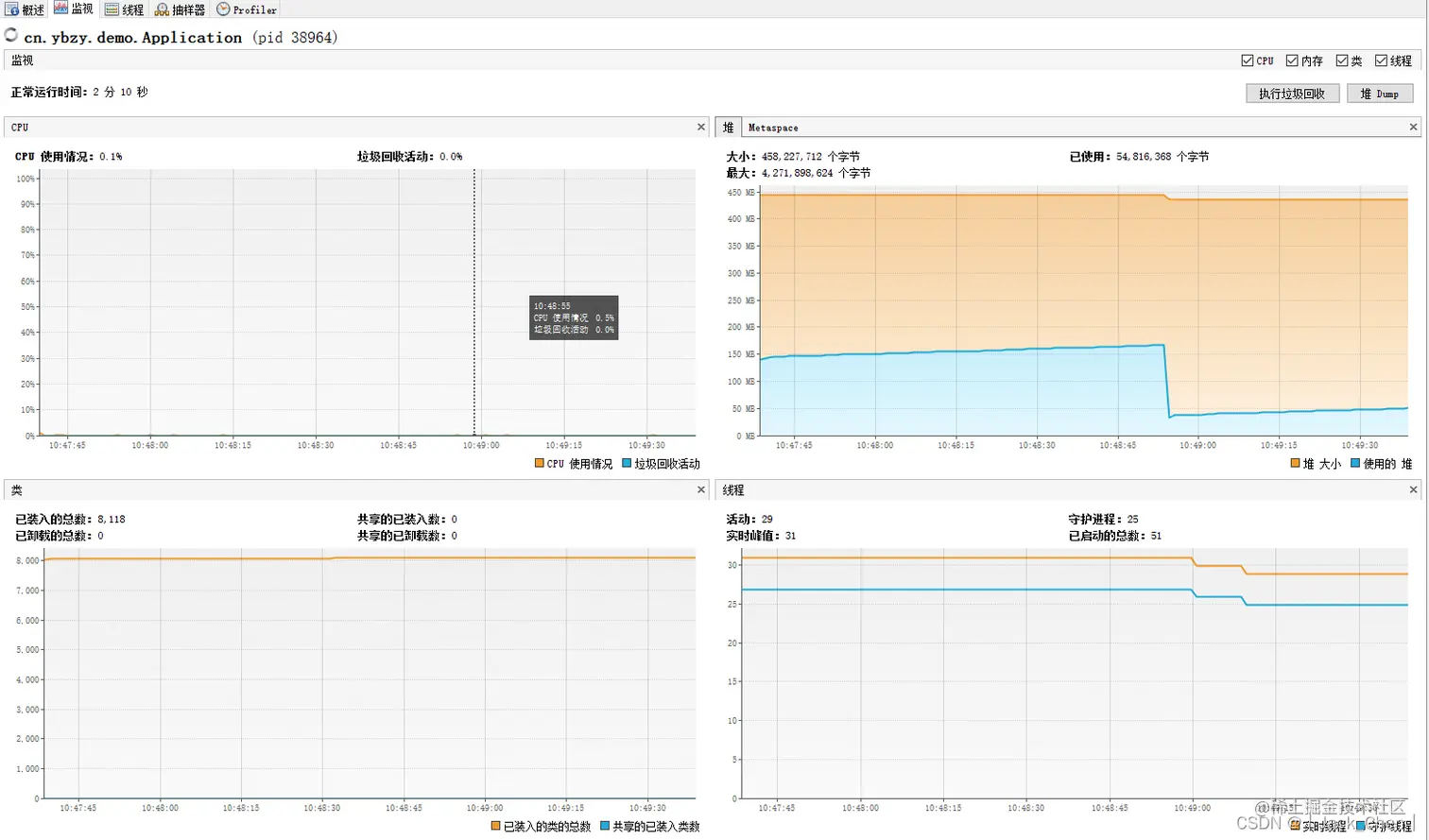The image size is (1429, 840).
Task: Click the CPU chart tooltip showing 10:48:55
Action: 574,317
